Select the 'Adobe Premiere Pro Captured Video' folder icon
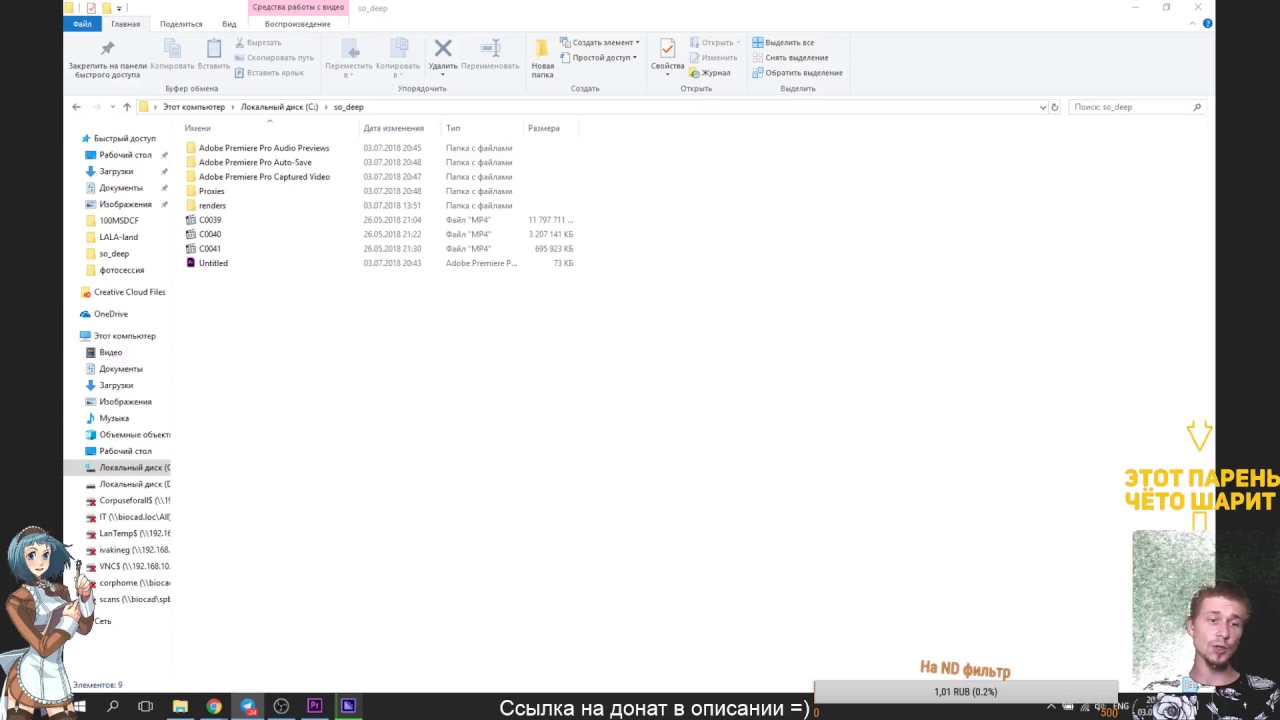The width and height of the screenshot is (1280, 720). point(191,177)
